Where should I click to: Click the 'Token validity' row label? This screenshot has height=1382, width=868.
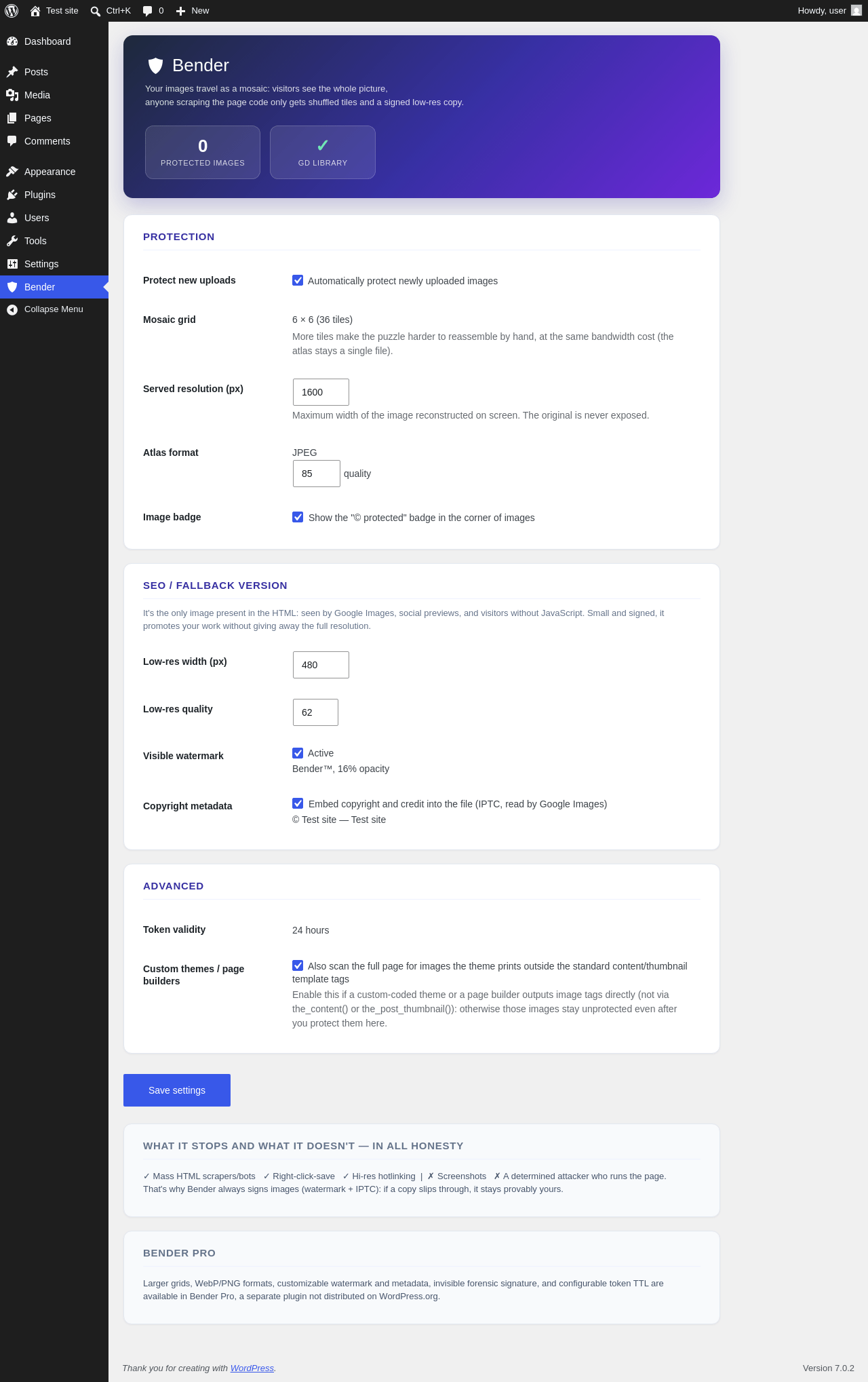(x=174, y=929)
